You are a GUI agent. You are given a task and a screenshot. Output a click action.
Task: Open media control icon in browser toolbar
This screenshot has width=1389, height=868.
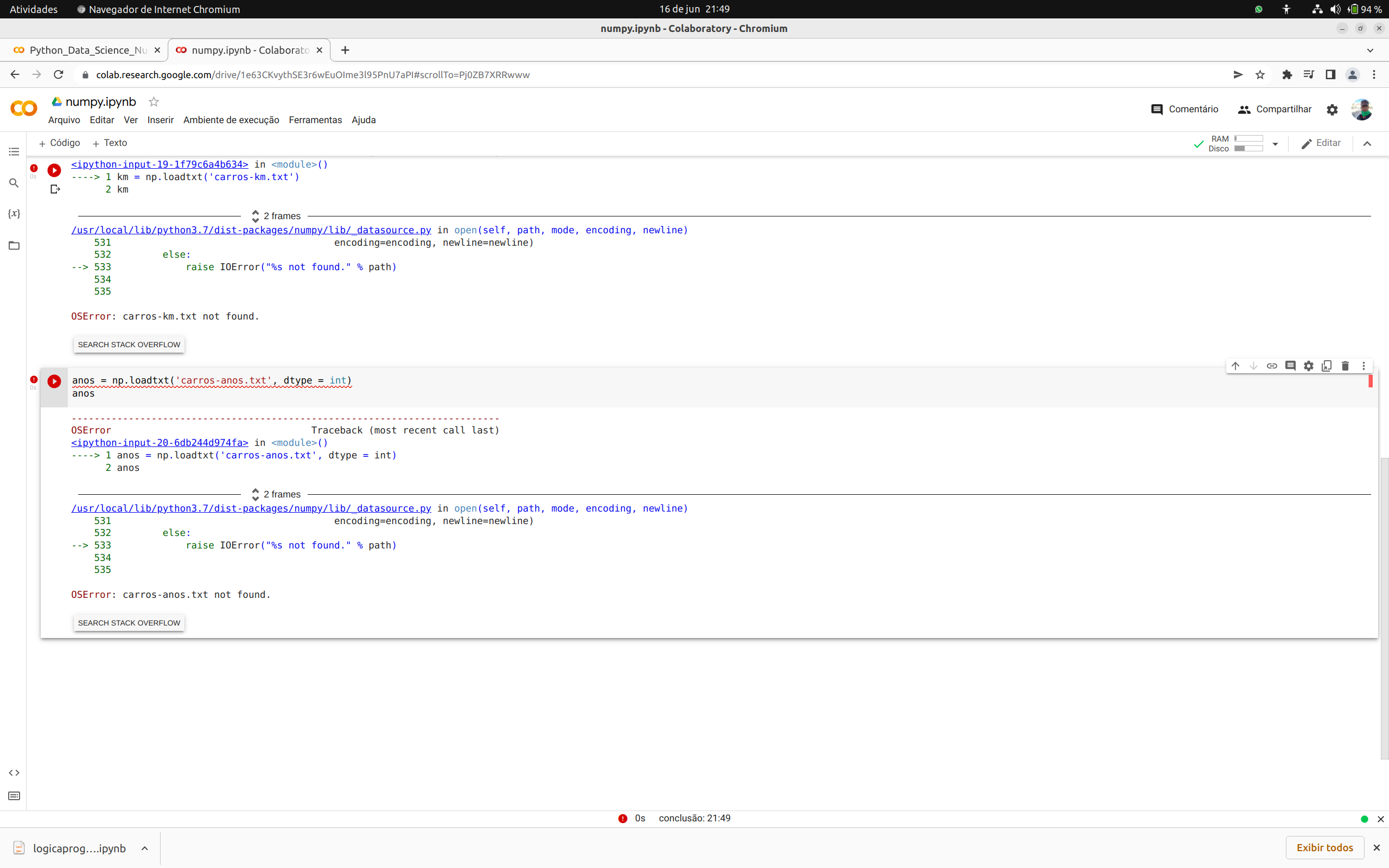click(1309, 75)
